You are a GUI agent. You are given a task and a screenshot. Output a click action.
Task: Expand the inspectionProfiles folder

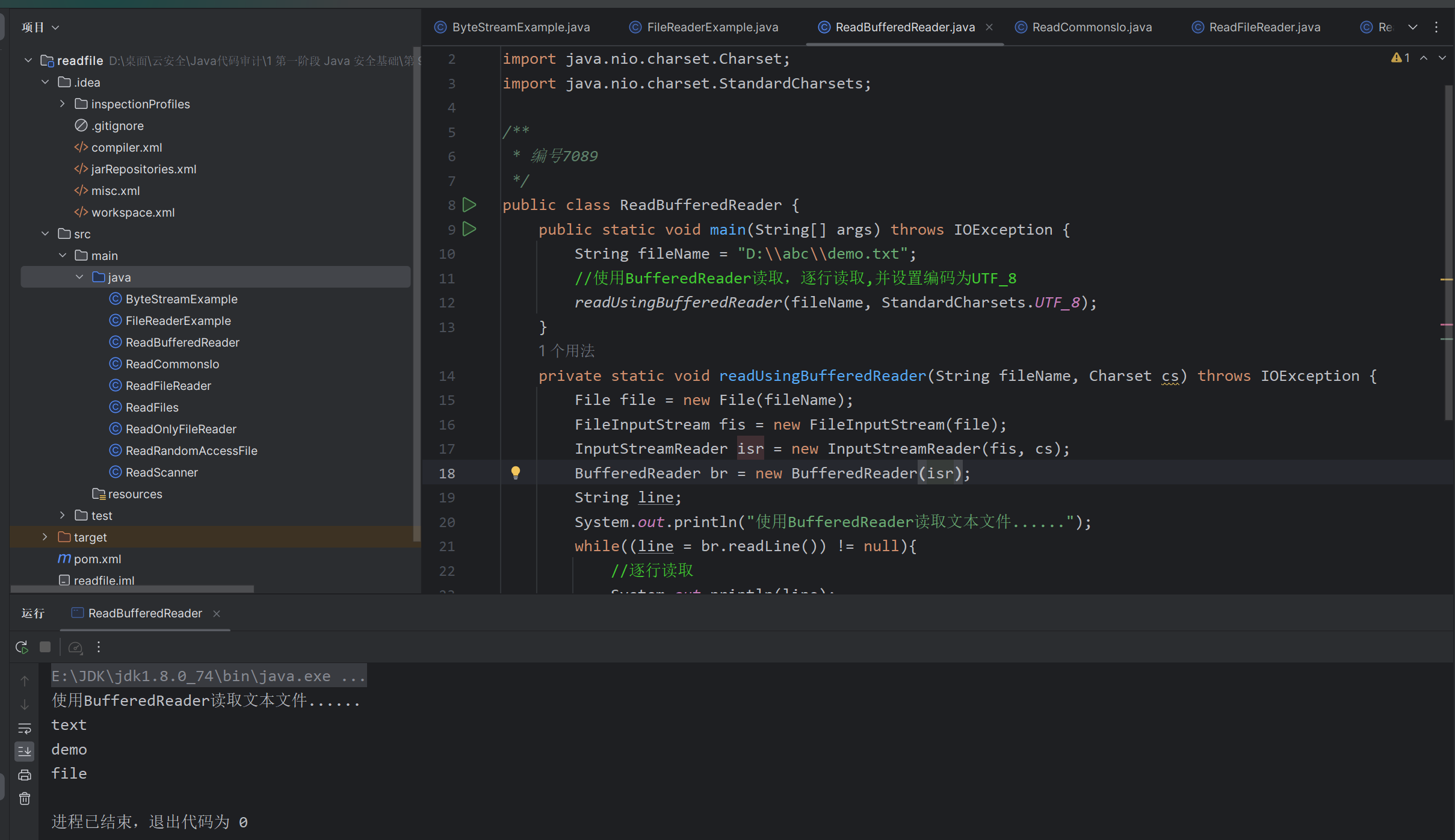pyautogui.click(x=62, y=104)
